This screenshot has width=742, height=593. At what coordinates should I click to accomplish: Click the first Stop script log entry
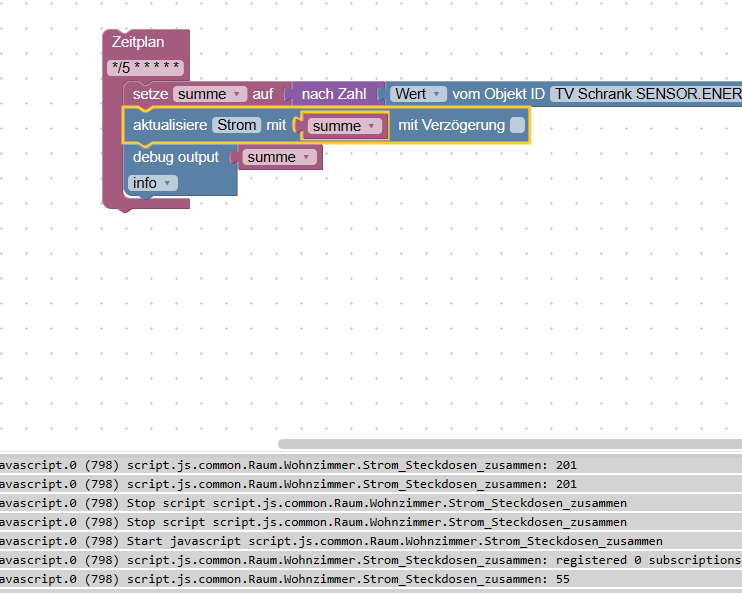pos(371,503)
